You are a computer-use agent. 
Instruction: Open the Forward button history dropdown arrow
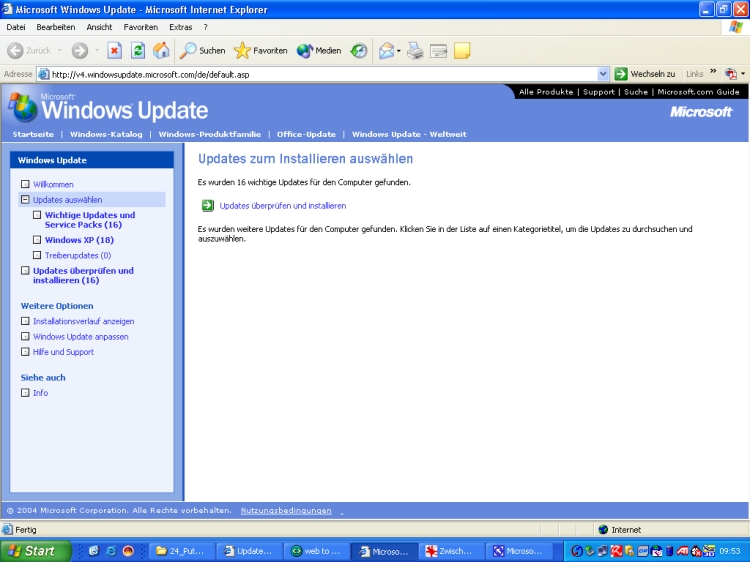point(97,51)
